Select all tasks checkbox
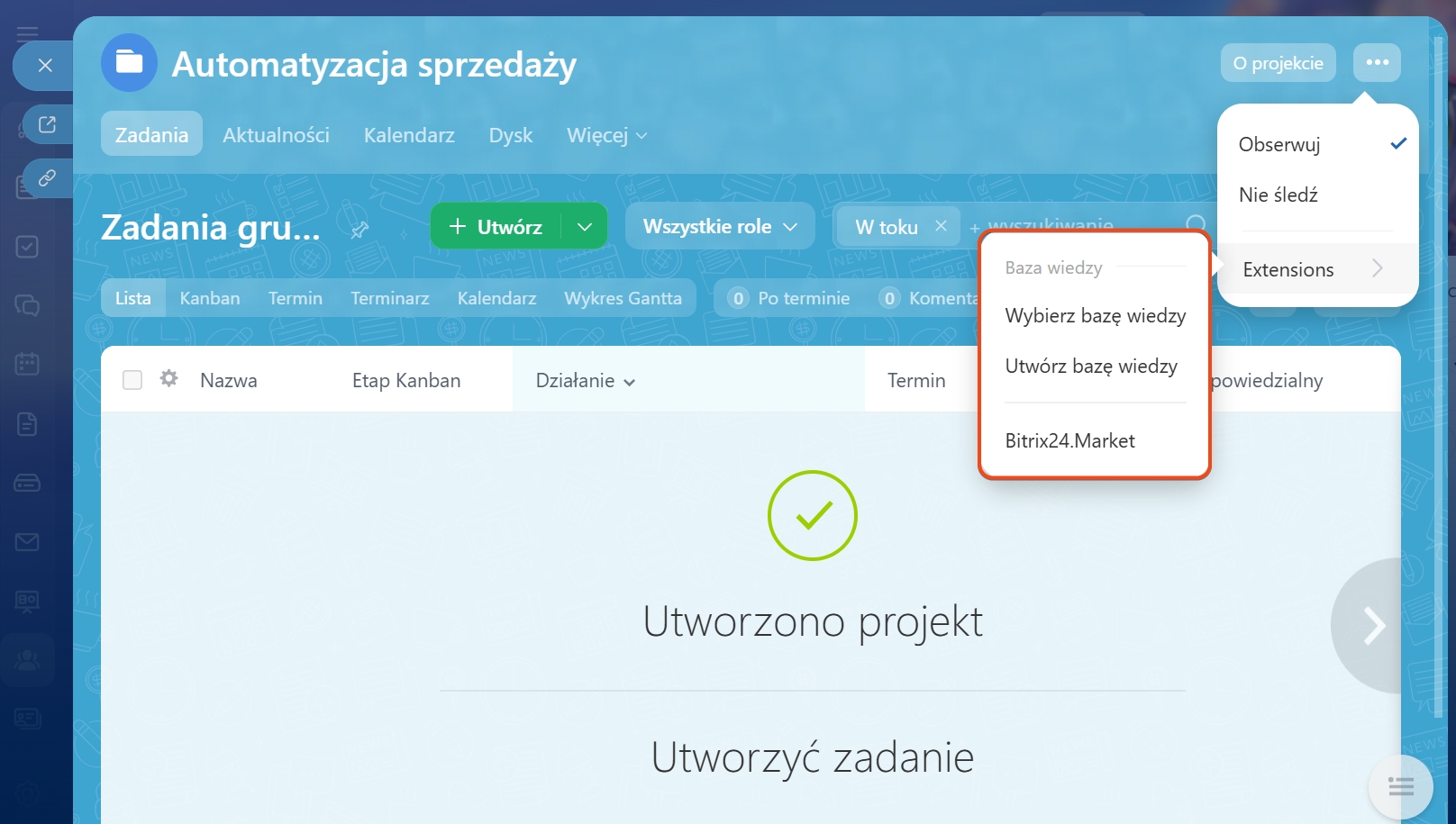 (x=132, y=380)
